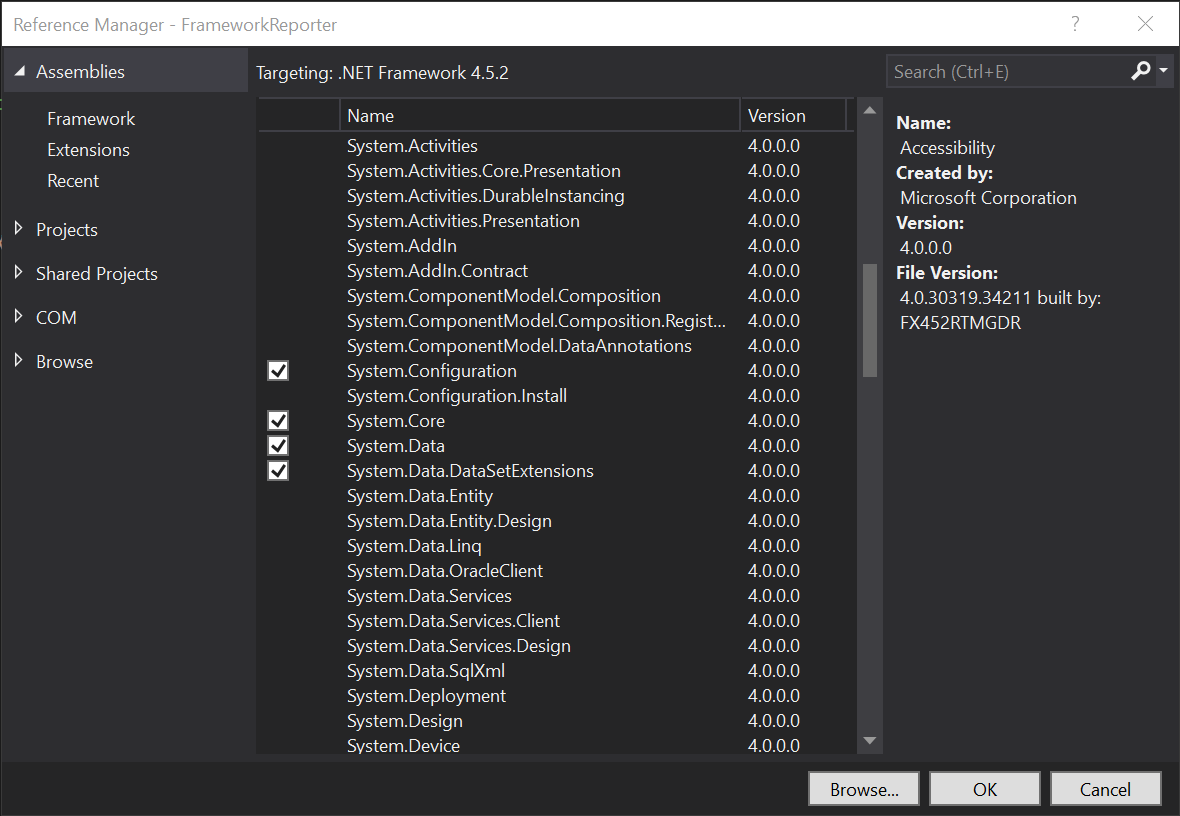The height and width of the screenshot is (816, 1180).
Task: Expand the COM section
Action: point(19,316)
